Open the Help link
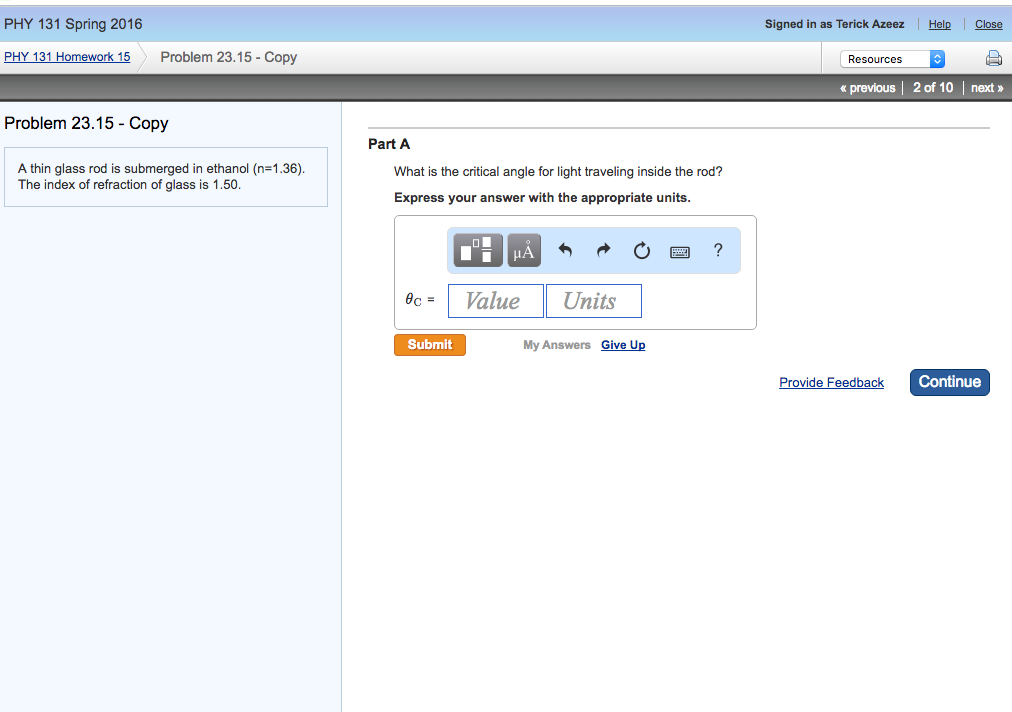Screen dimensions: 1012x712 [x=939, y=24]
